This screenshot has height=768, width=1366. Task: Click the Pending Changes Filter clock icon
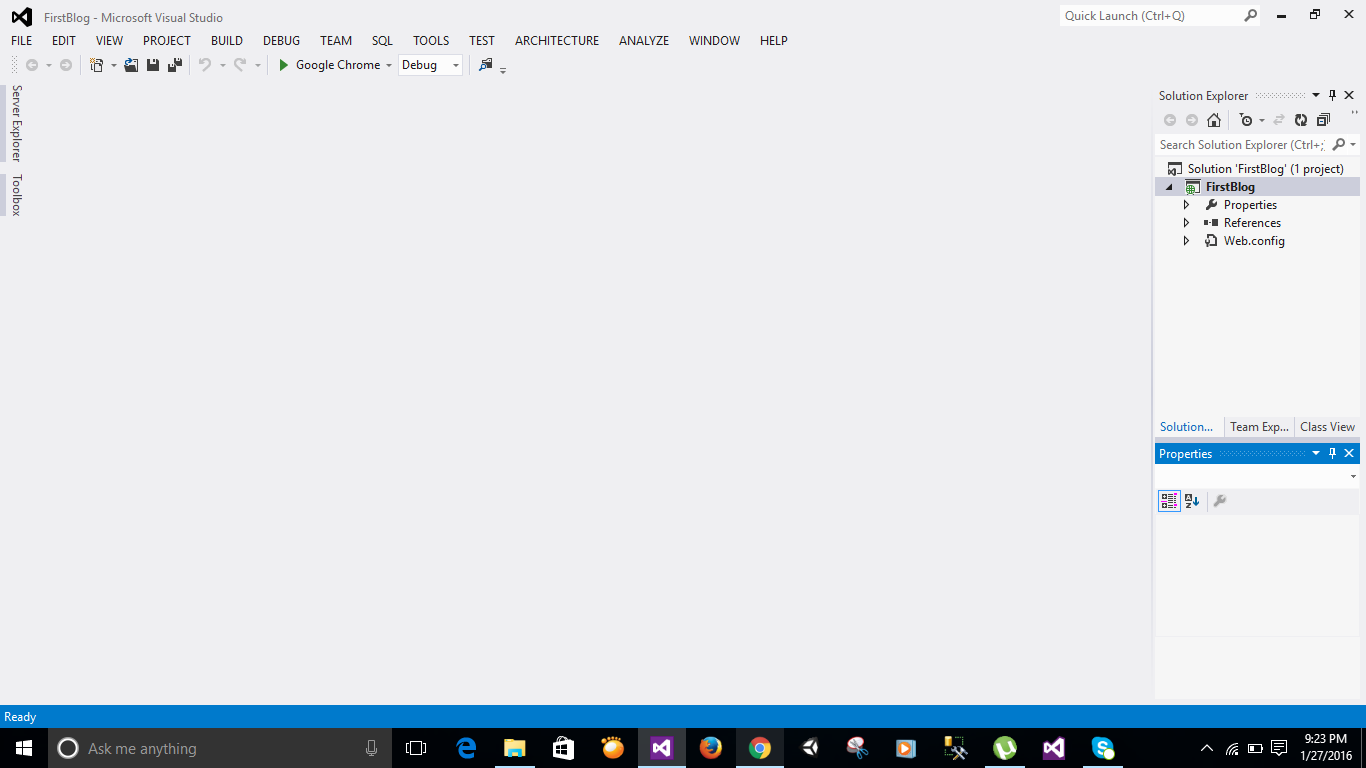pos(1245,120)
